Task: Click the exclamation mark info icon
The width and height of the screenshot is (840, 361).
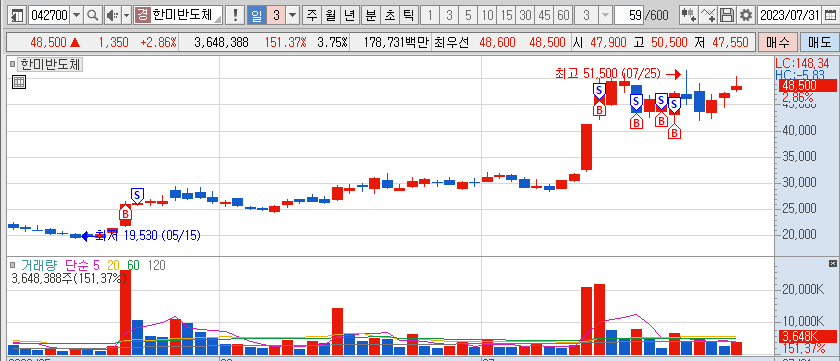Action: click(x=235, y=16)
